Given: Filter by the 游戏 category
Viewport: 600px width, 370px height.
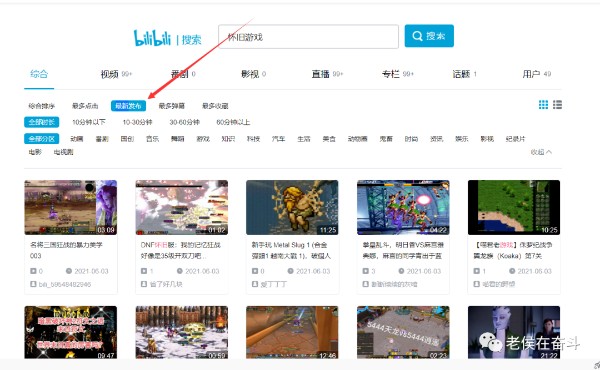Looking at the screenshot, I should point(203,139).
